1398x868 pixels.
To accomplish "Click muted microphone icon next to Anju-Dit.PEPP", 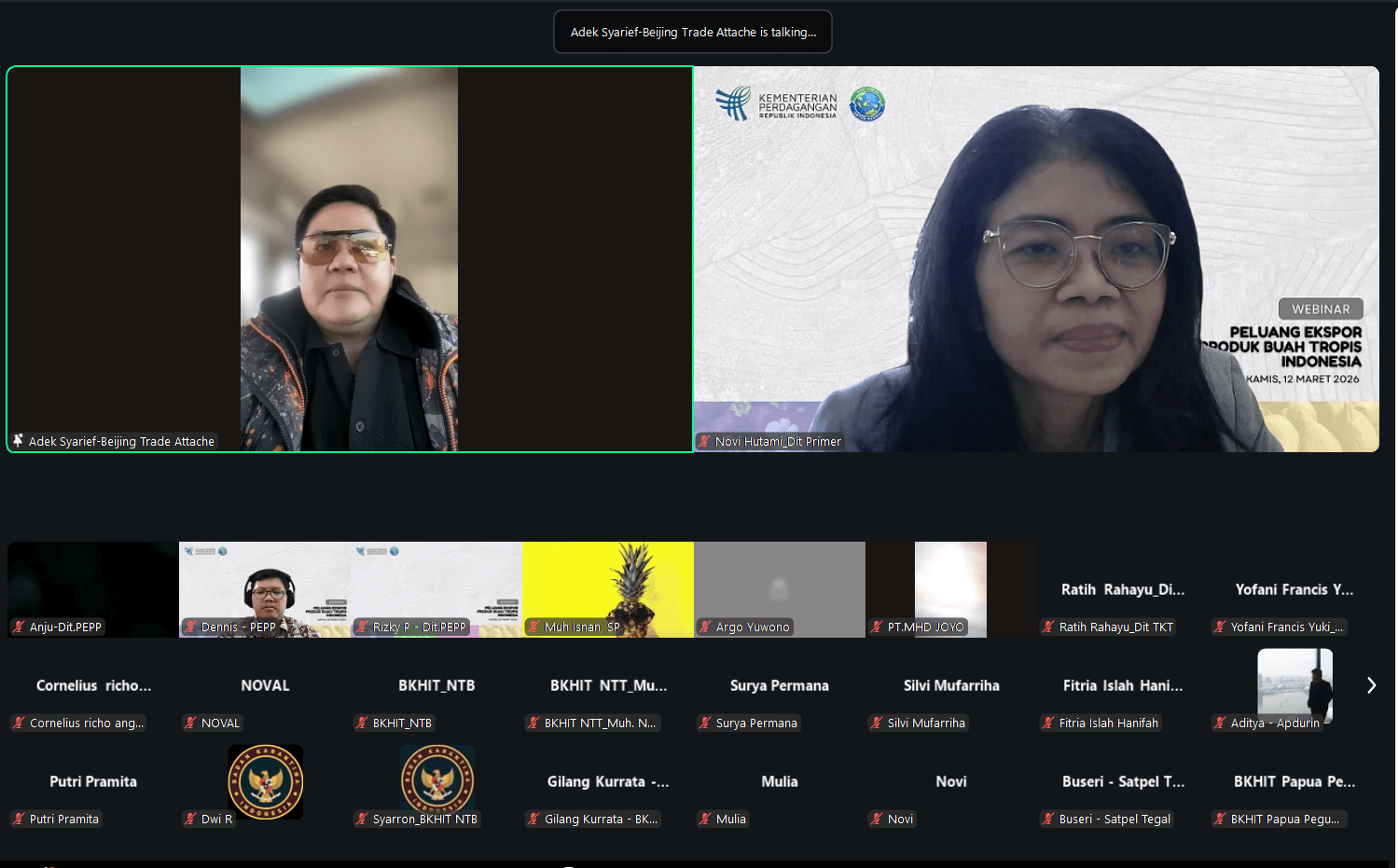I will click(19, 627).
